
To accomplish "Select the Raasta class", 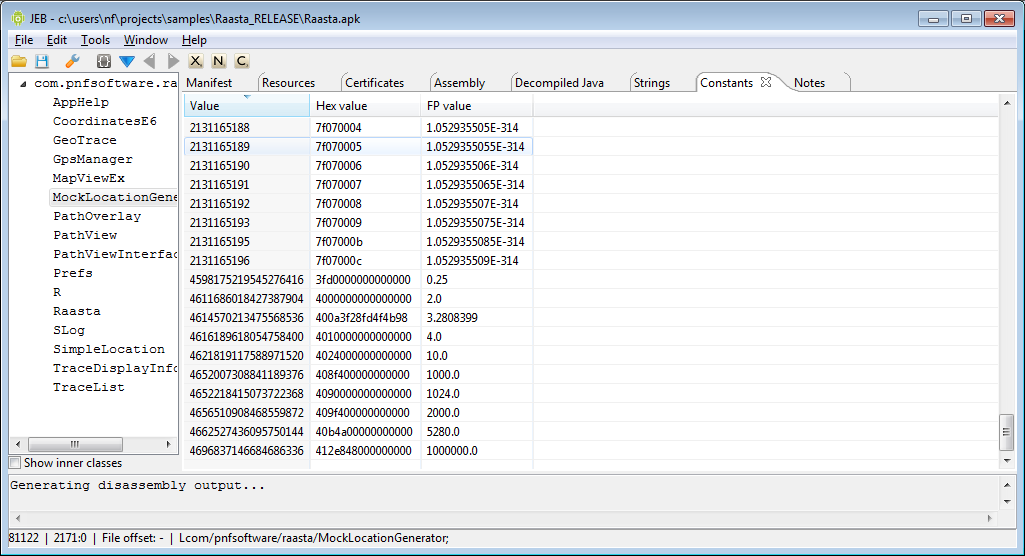I will point(77,311).
